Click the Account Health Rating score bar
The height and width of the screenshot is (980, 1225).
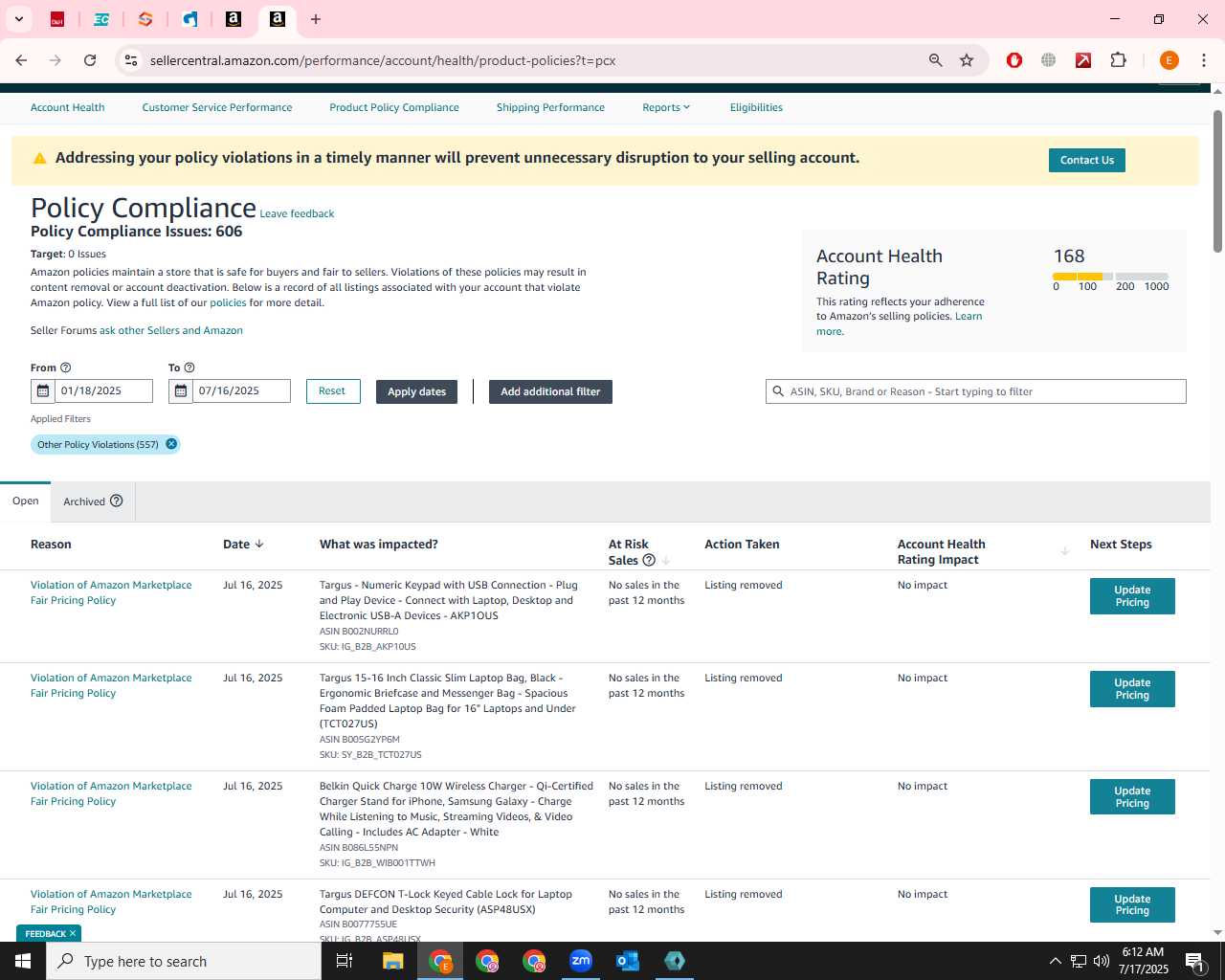tap(1110, 276)
